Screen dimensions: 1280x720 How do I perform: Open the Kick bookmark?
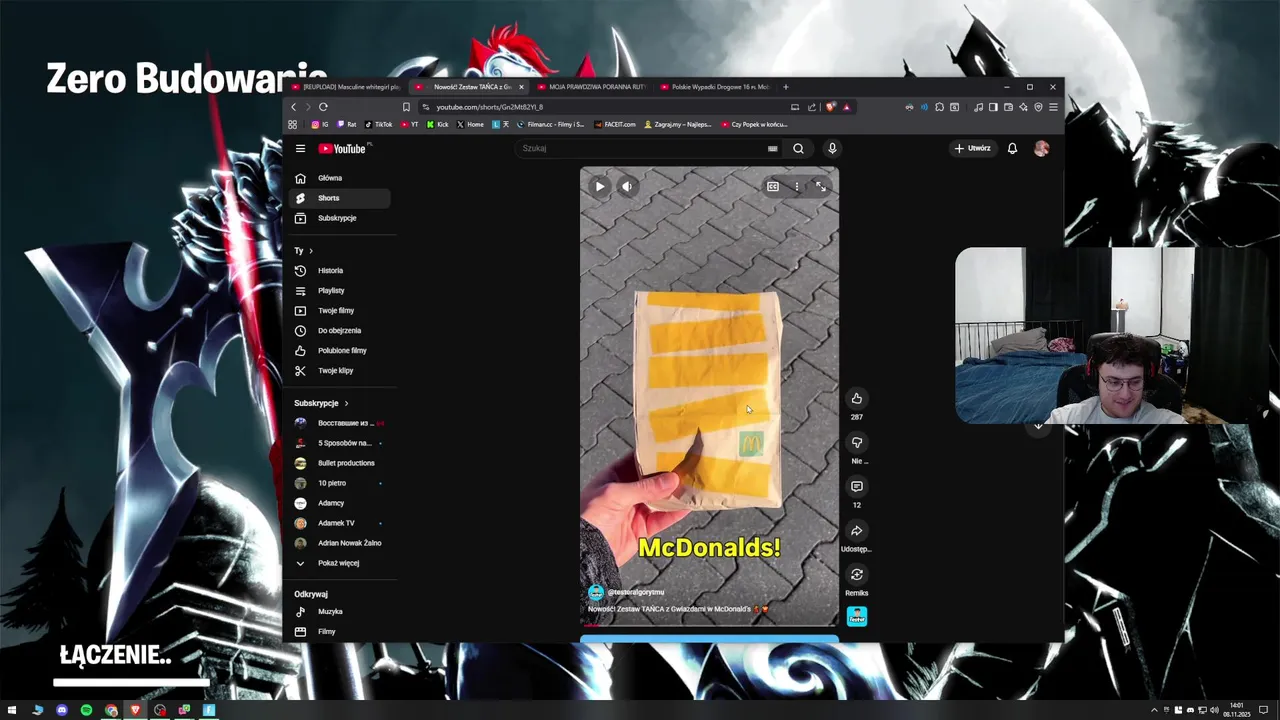(x=437, y=125)
